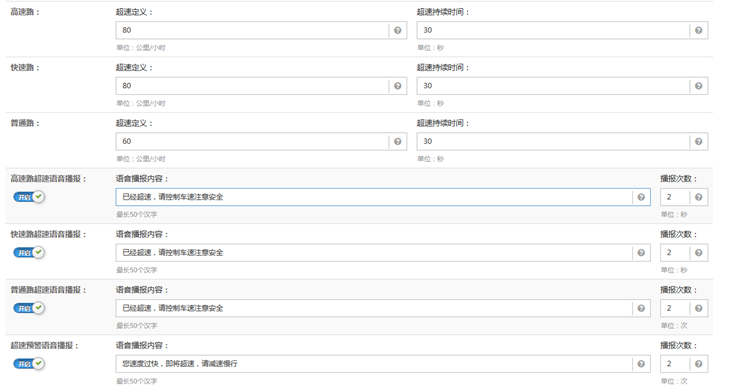This screenshot has width=731, height=392.
Task: Open help icon for 普通路超速语音播报 content
Action: tap(641, 308)
